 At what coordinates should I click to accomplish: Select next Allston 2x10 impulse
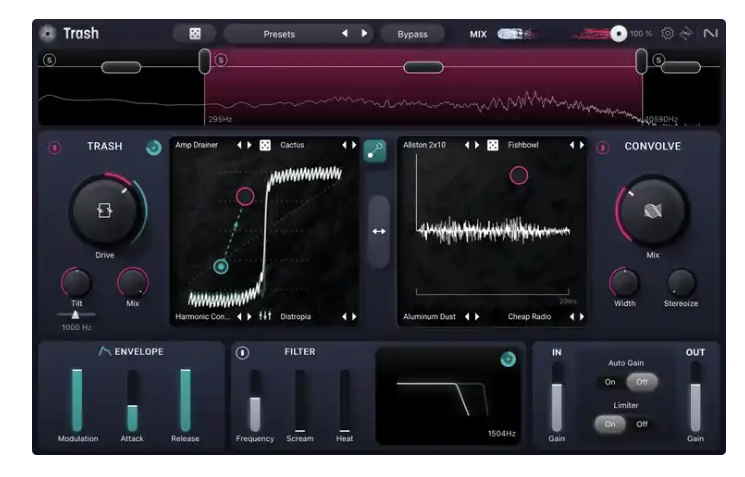477,145
